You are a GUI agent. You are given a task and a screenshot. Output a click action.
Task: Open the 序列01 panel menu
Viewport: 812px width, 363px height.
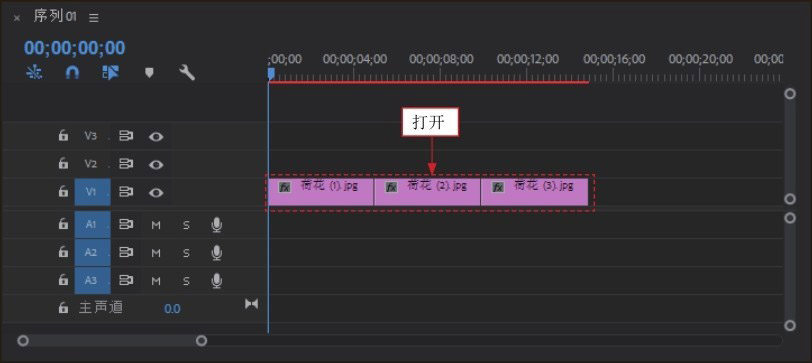pyautogui.click(x=94, y=18)
